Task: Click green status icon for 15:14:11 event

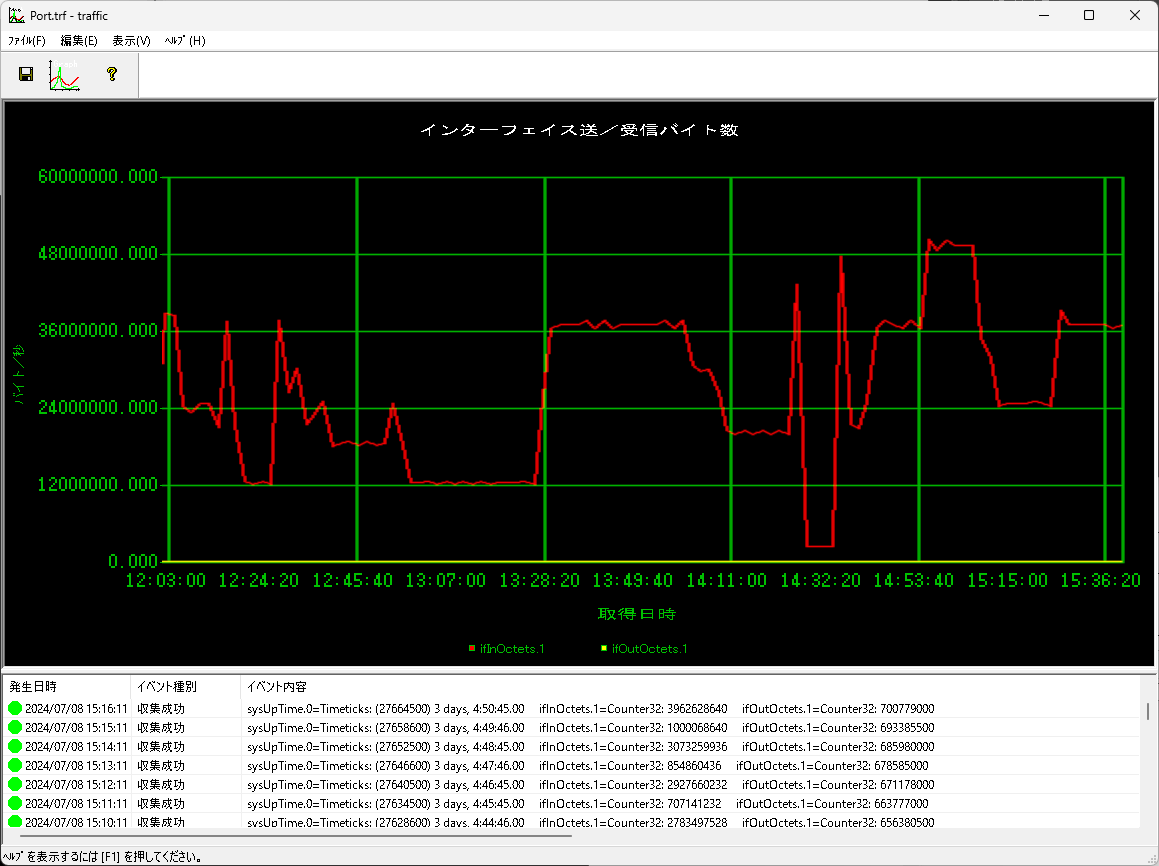Action: click(x=15, y=747)
